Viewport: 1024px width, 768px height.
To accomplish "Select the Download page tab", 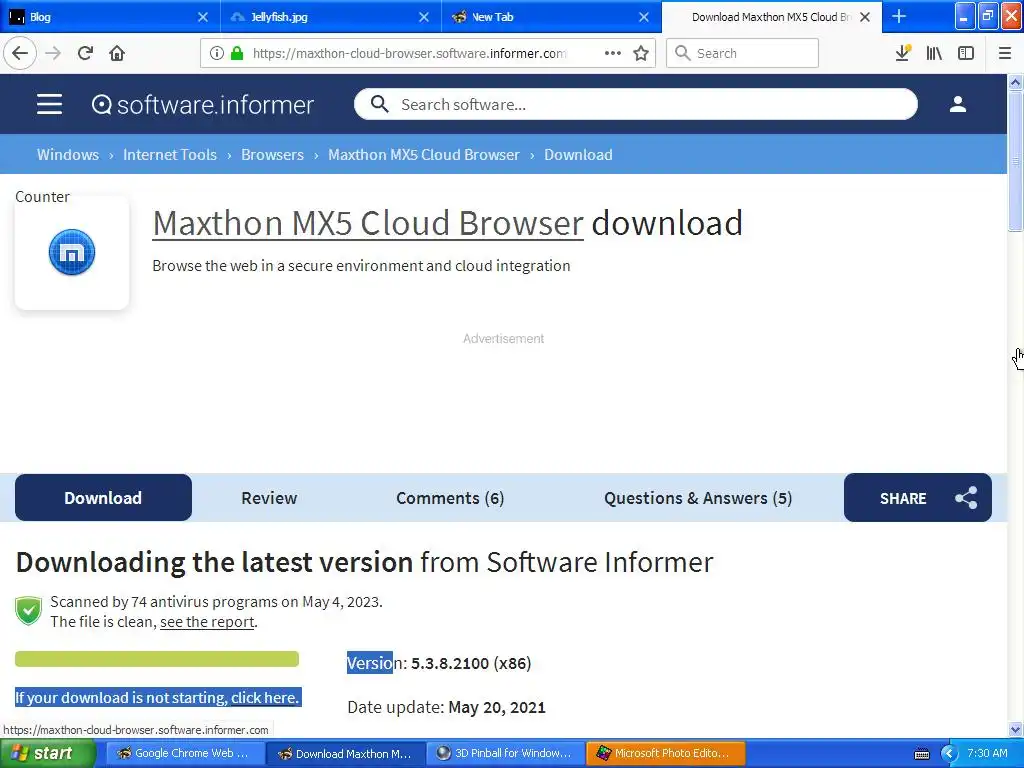I will [103, 498].
